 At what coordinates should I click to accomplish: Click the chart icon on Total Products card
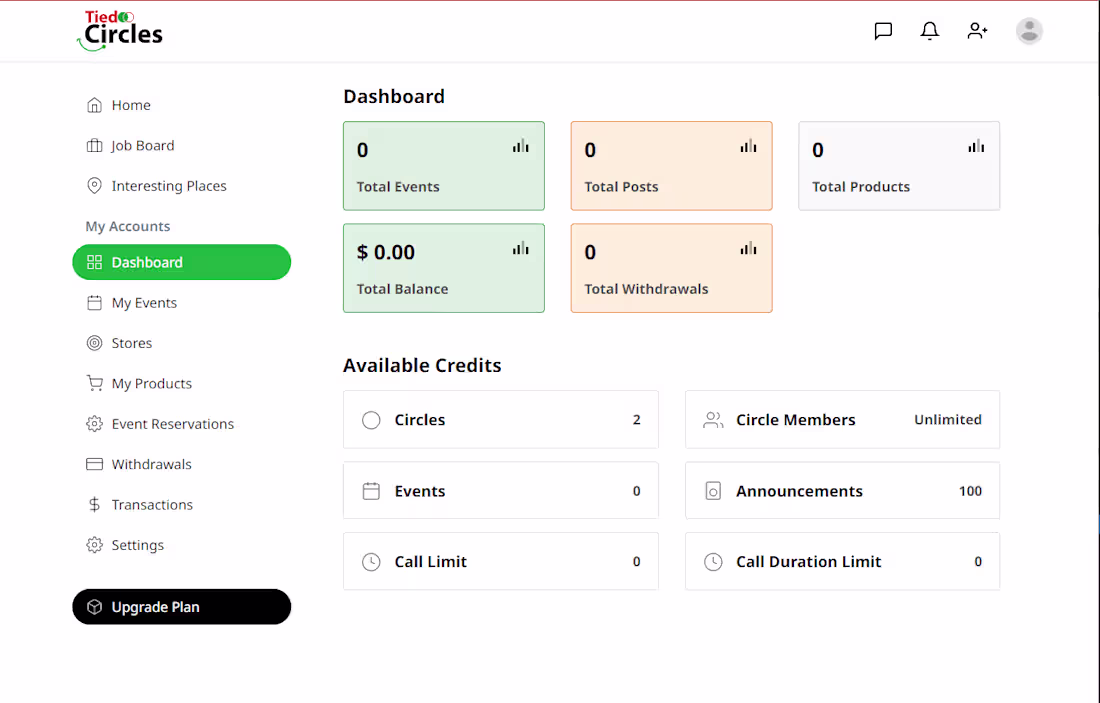[x=976, y=145]
